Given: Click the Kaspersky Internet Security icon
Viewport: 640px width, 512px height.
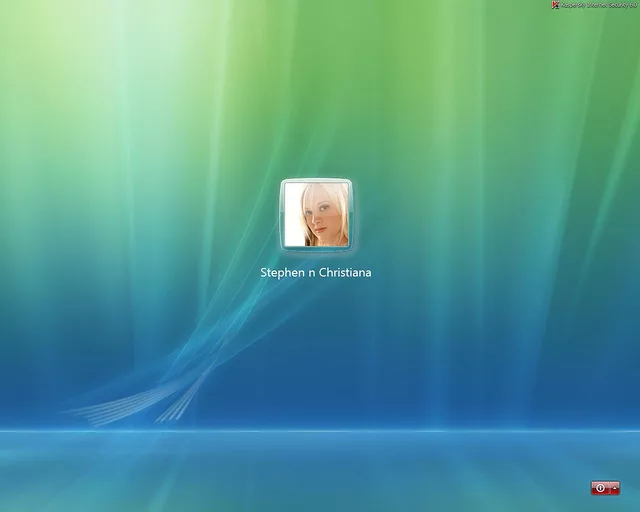Looking at the screenshot, I should point(555,5).
